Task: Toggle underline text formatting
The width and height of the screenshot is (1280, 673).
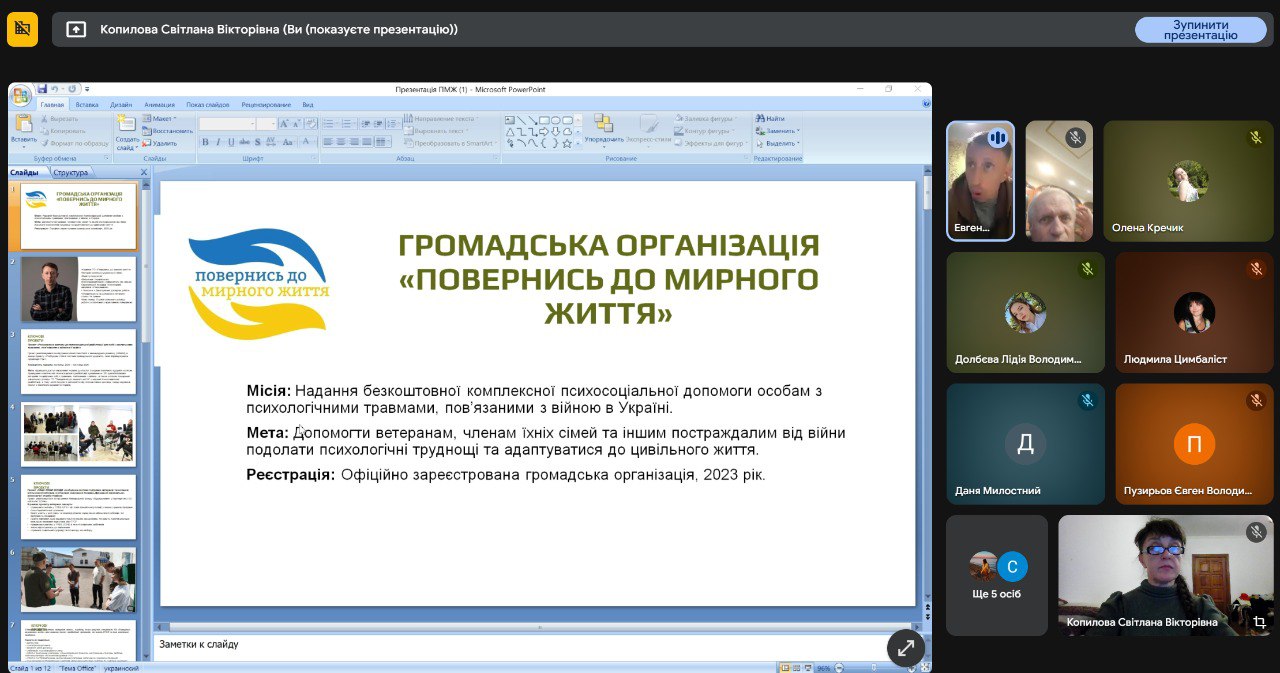Action: point(230,142)
